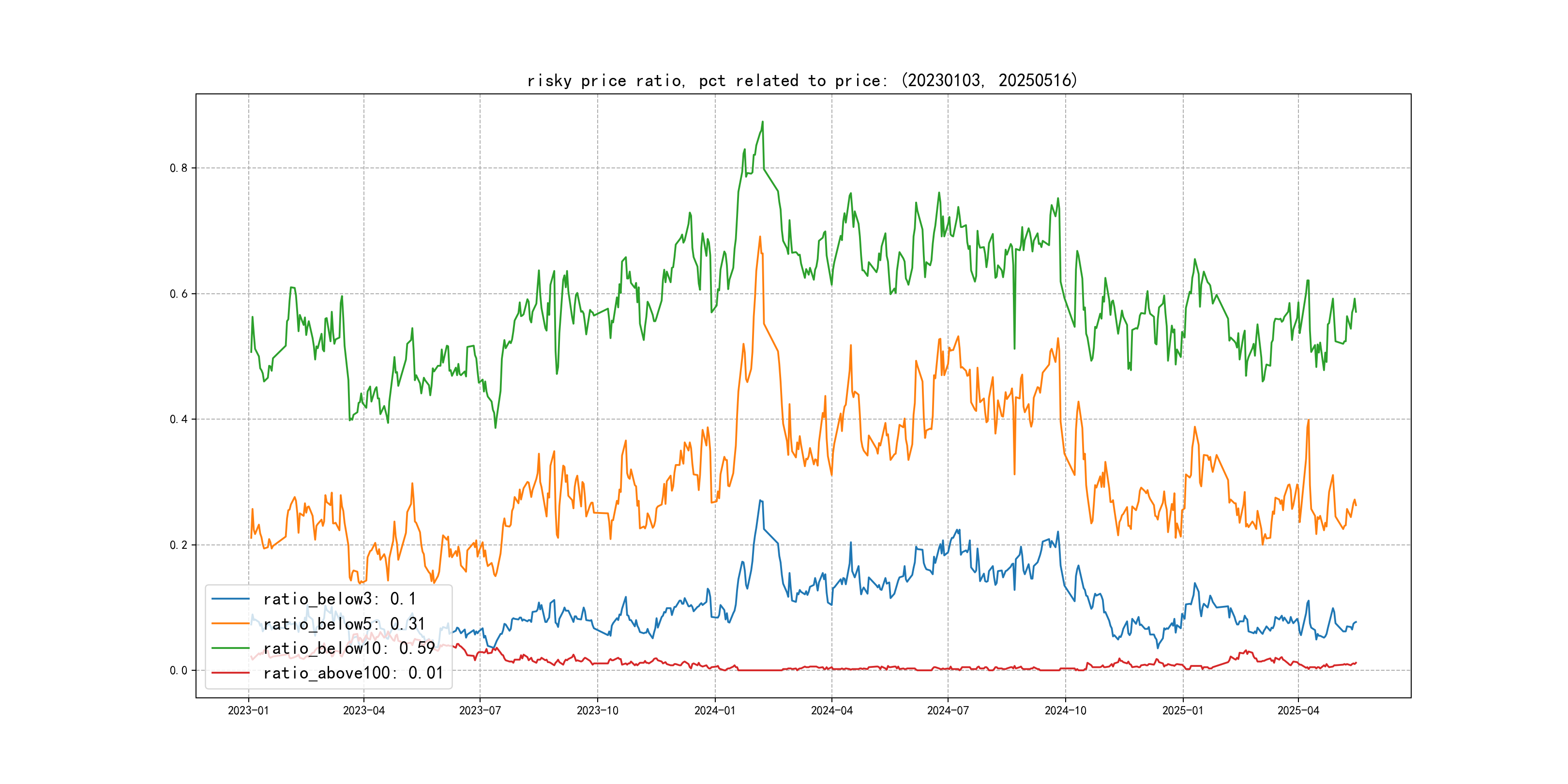Click the 2024-10 x-axis tick label
The image size is (1568, 784).
[x=1065, y=710]
